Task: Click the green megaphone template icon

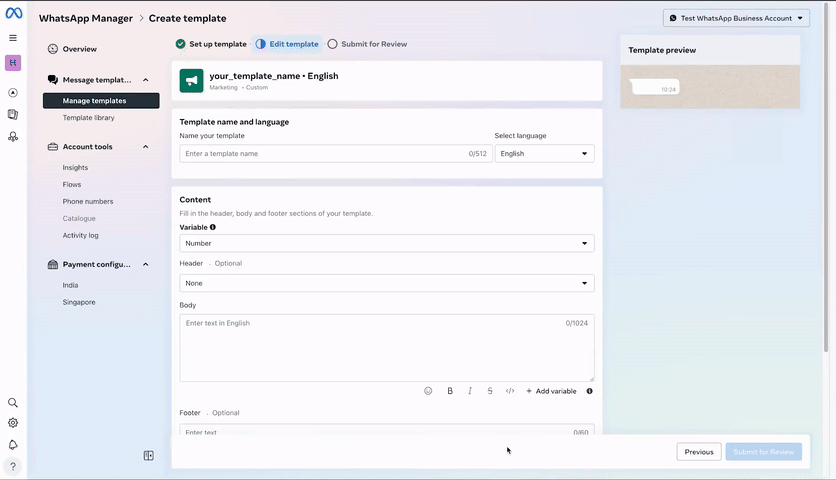Action: [191, 81]
